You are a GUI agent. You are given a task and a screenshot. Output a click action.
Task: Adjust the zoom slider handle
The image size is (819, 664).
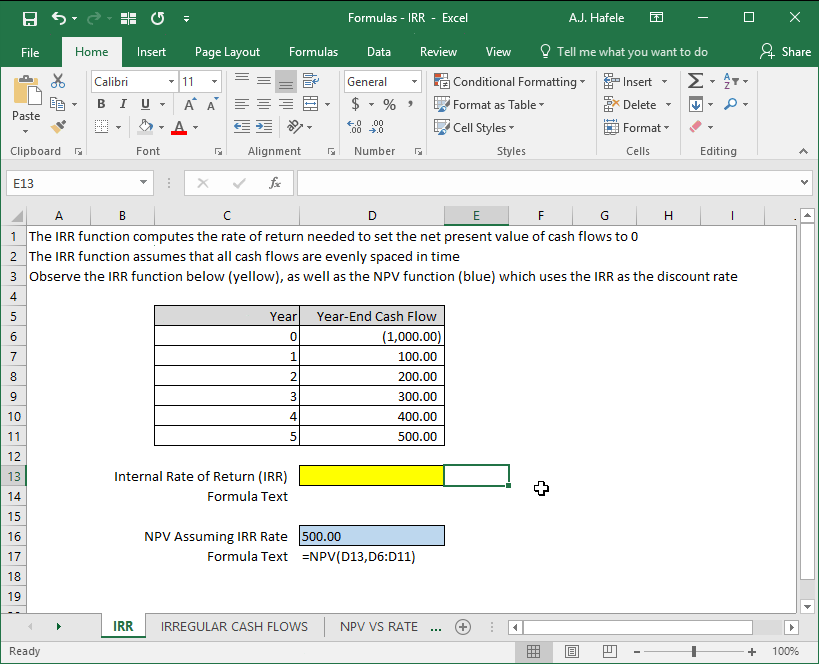pos(694,651)
